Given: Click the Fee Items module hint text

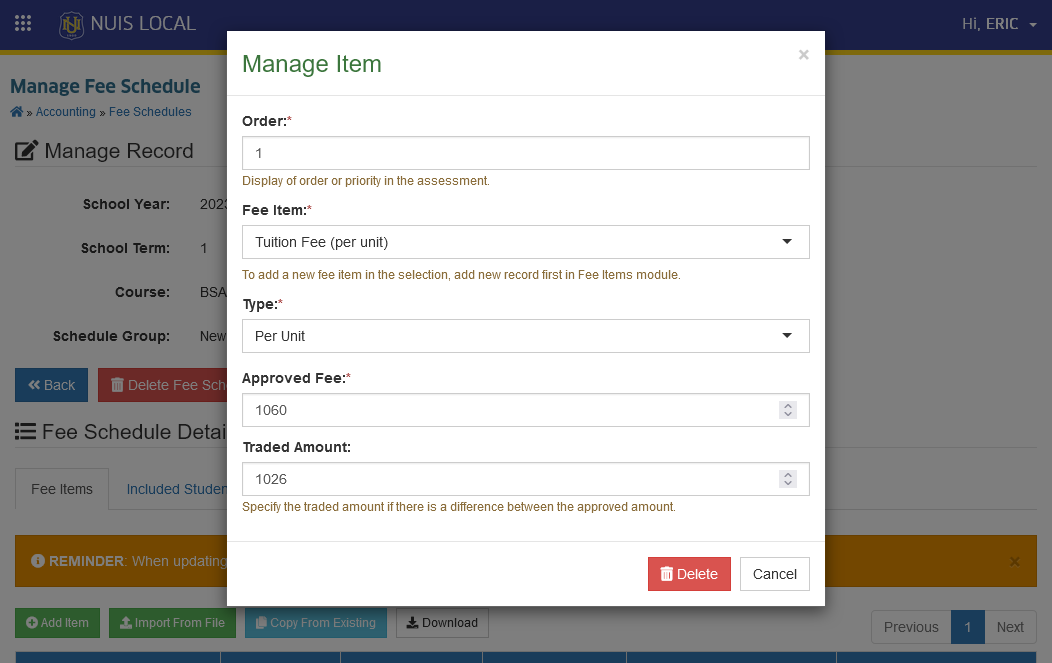Looking at the screenshot, I should (462, 275).
